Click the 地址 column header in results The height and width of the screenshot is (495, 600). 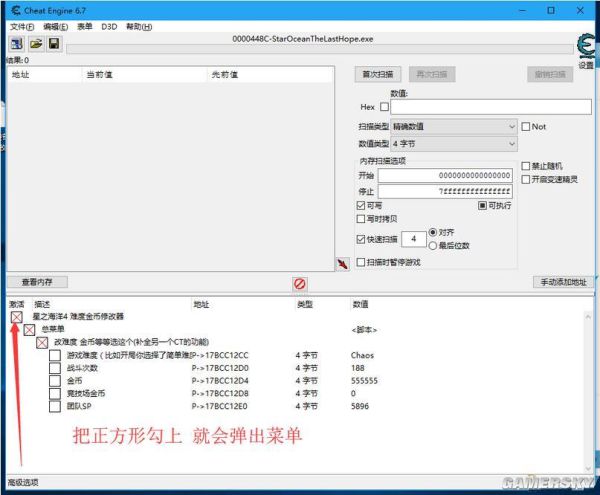click(44, 75)
